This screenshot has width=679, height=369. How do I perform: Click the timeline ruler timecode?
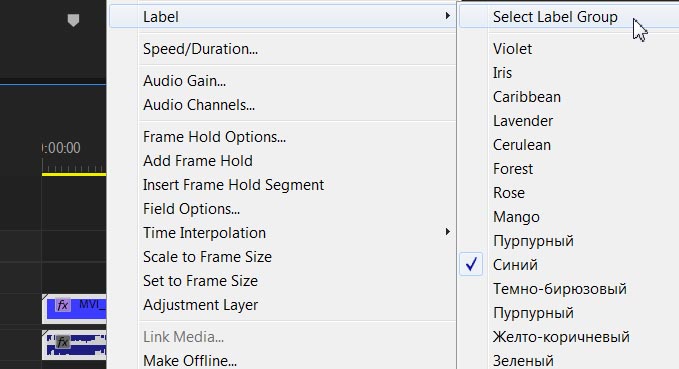coord(61,148)
